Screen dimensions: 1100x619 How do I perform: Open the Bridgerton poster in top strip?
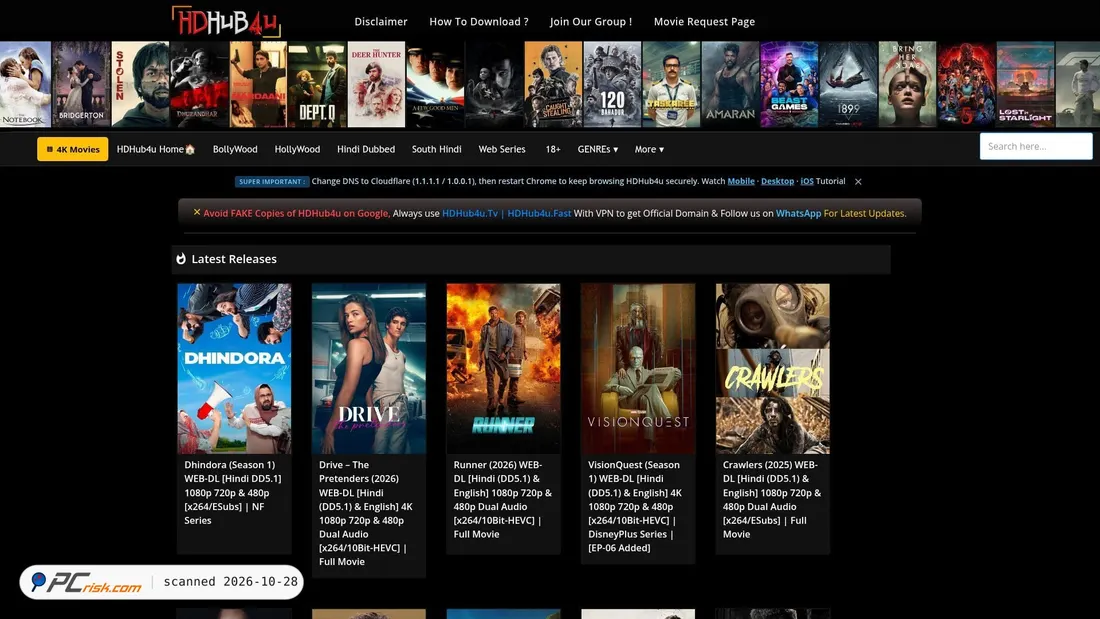click(x=81, y=84)
